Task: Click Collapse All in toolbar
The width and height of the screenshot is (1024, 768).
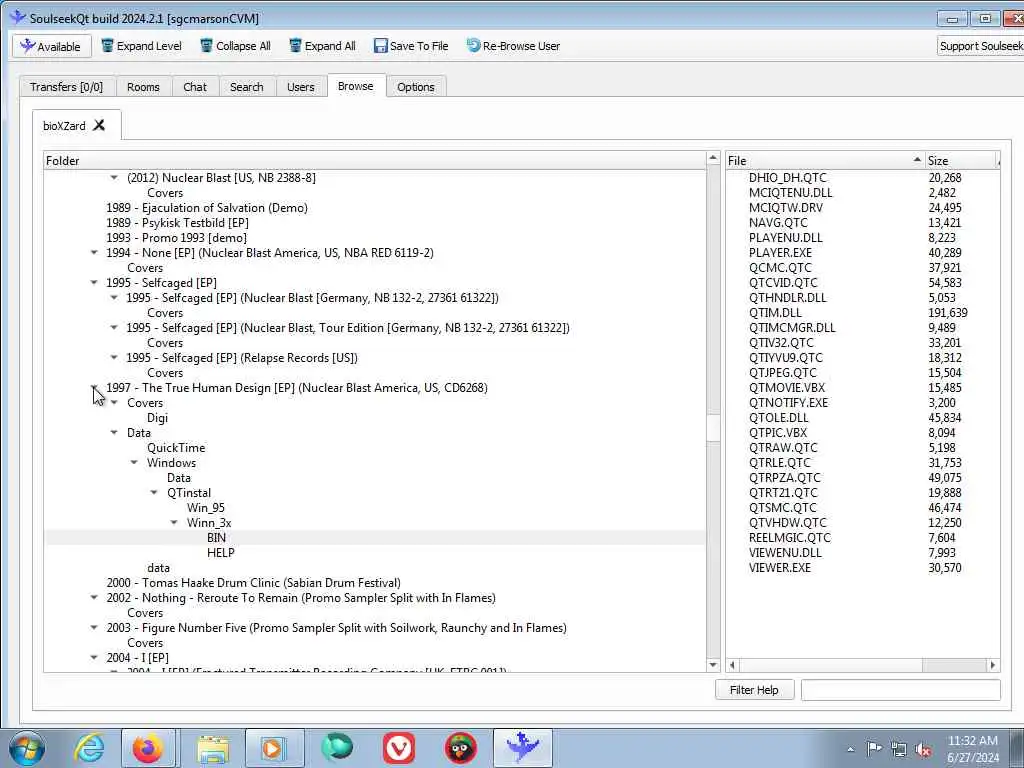Action: click(235, 46)
